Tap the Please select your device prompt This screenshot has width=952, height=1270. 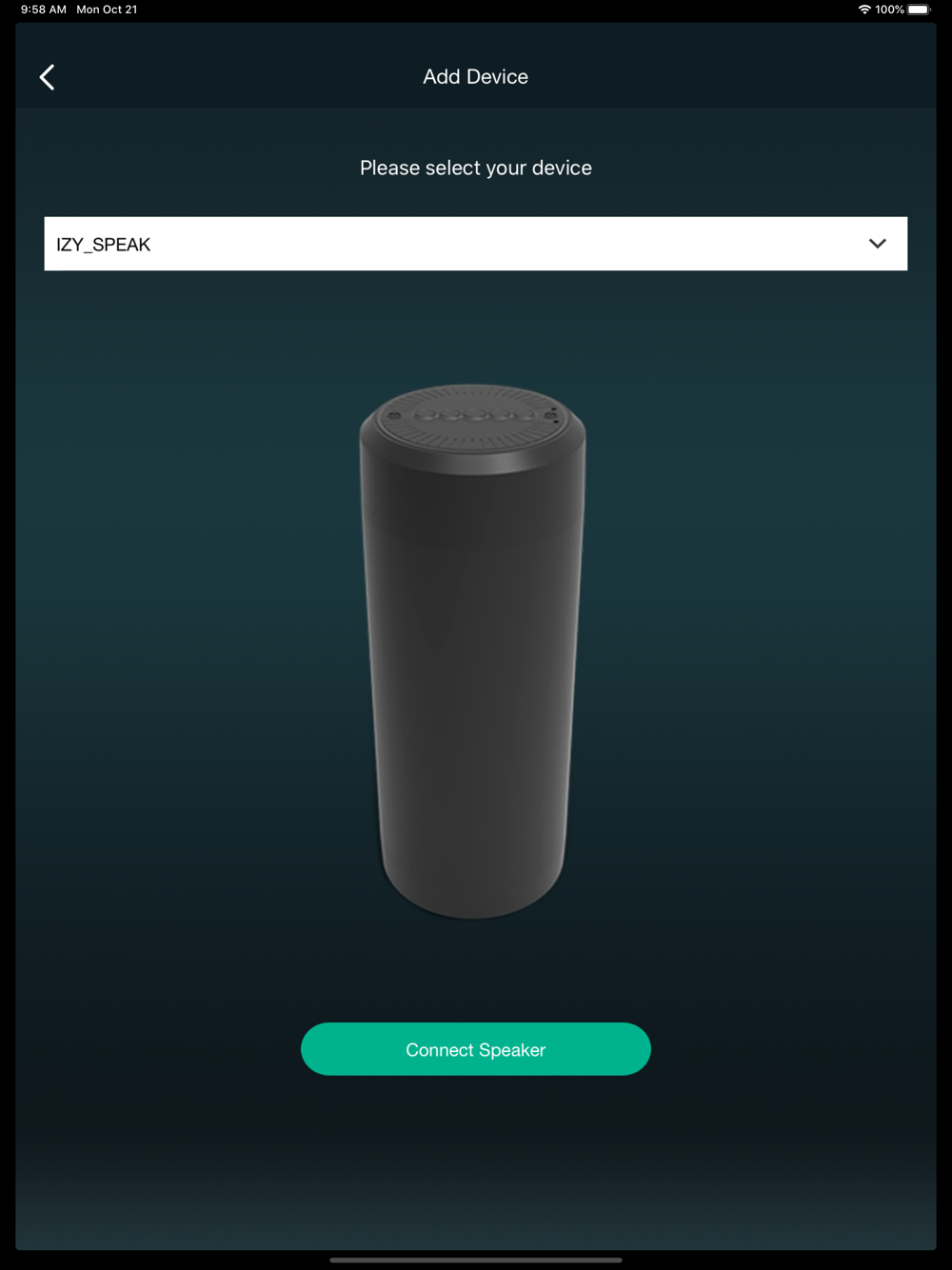click(475, 168)
